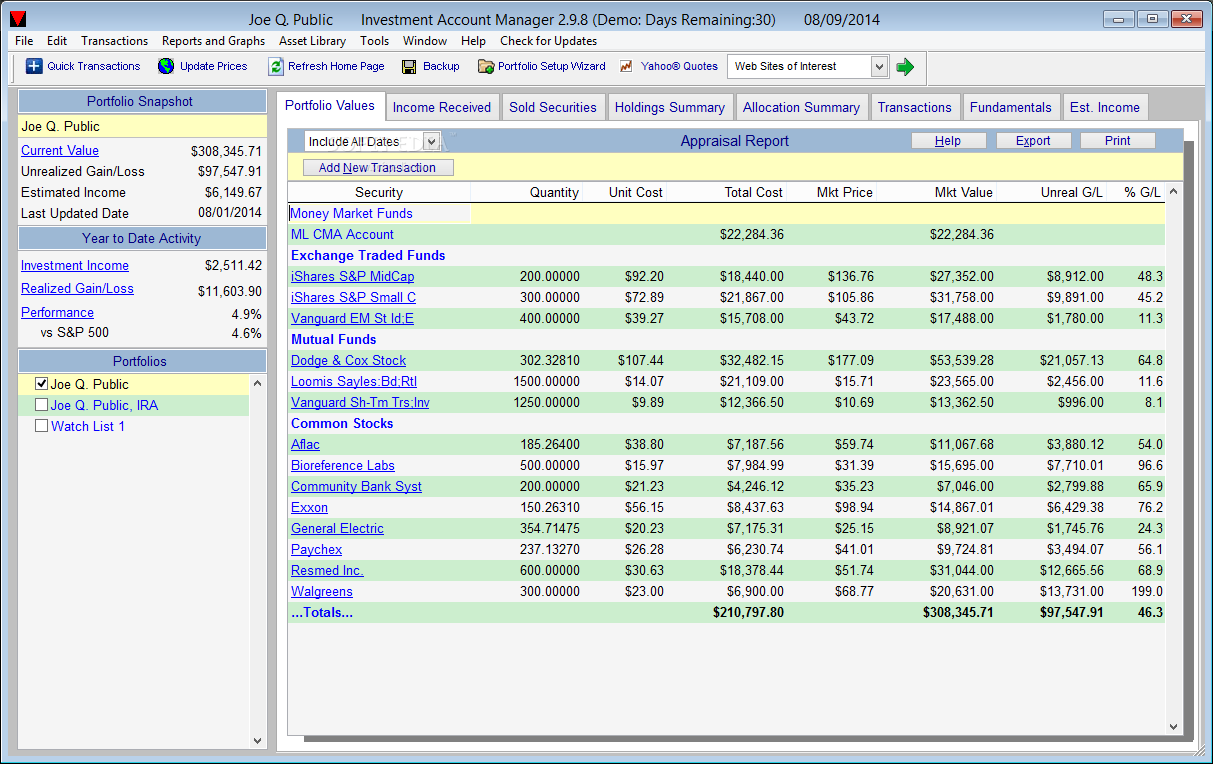1213x764 pixels.
Task: Switch to the Fundamentals tab
Action: 1011,107
